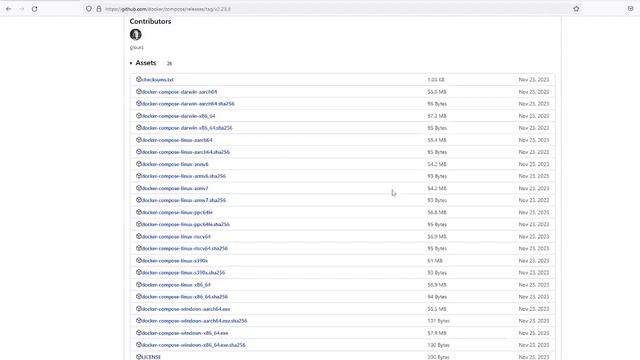The height and width of the screenshot is (360, 640).
Task: Select the 54.2 MB size of linux-armv6
Action: click(x=437, y=164)
